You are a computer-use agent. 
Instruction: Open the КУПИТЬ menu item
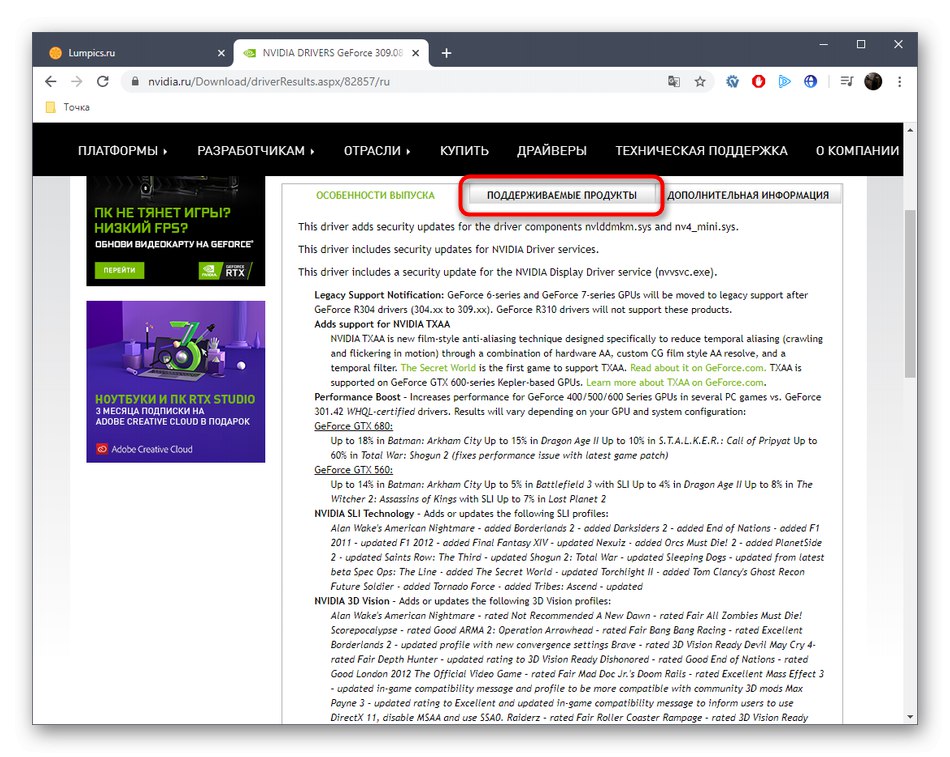464,151
